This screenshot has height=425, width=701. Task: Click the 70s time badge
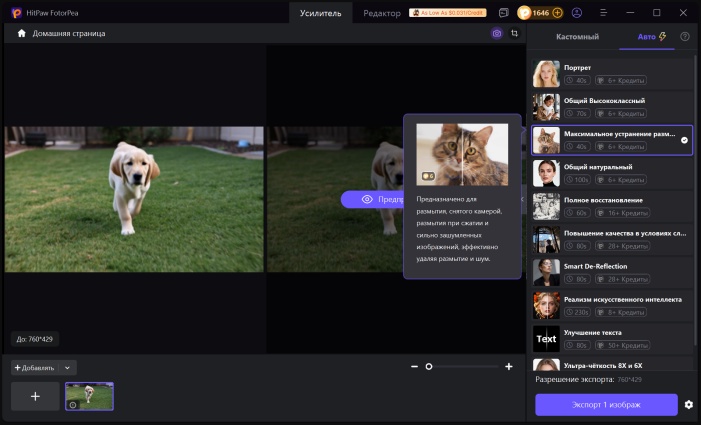[577, 114]
